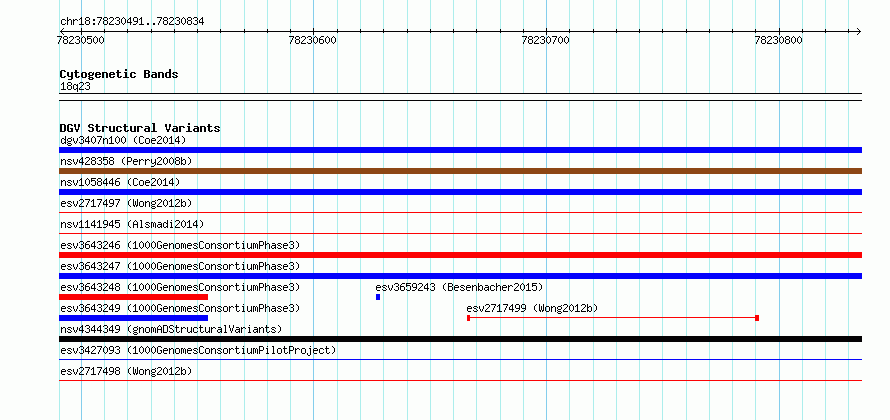The height and width of the screenshot is (420, 890).
Task: Select the black bar under nsv4344349
Action: pos(460,339)
